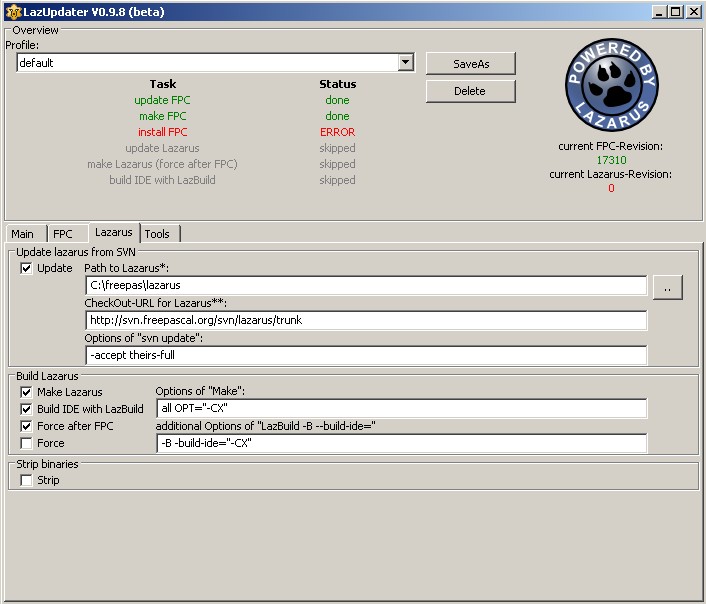Click the Powered by Lazarus paw logo
706x604 pixels.
tap(611, 85)
